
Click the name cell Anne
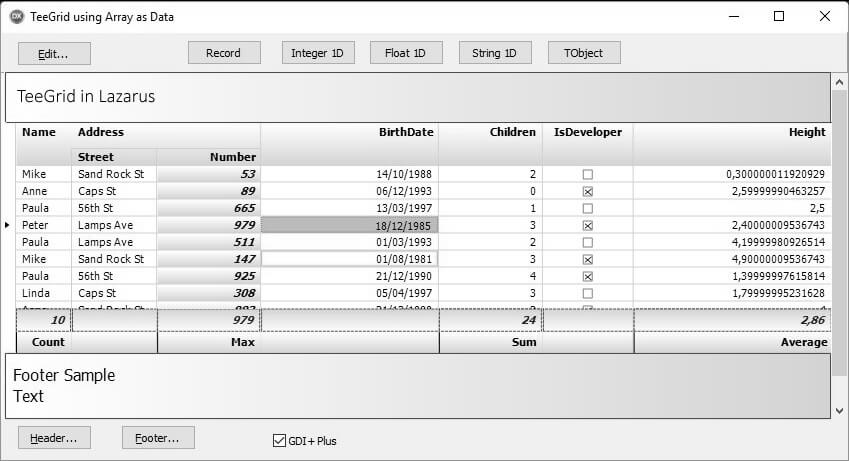point(44,191)
